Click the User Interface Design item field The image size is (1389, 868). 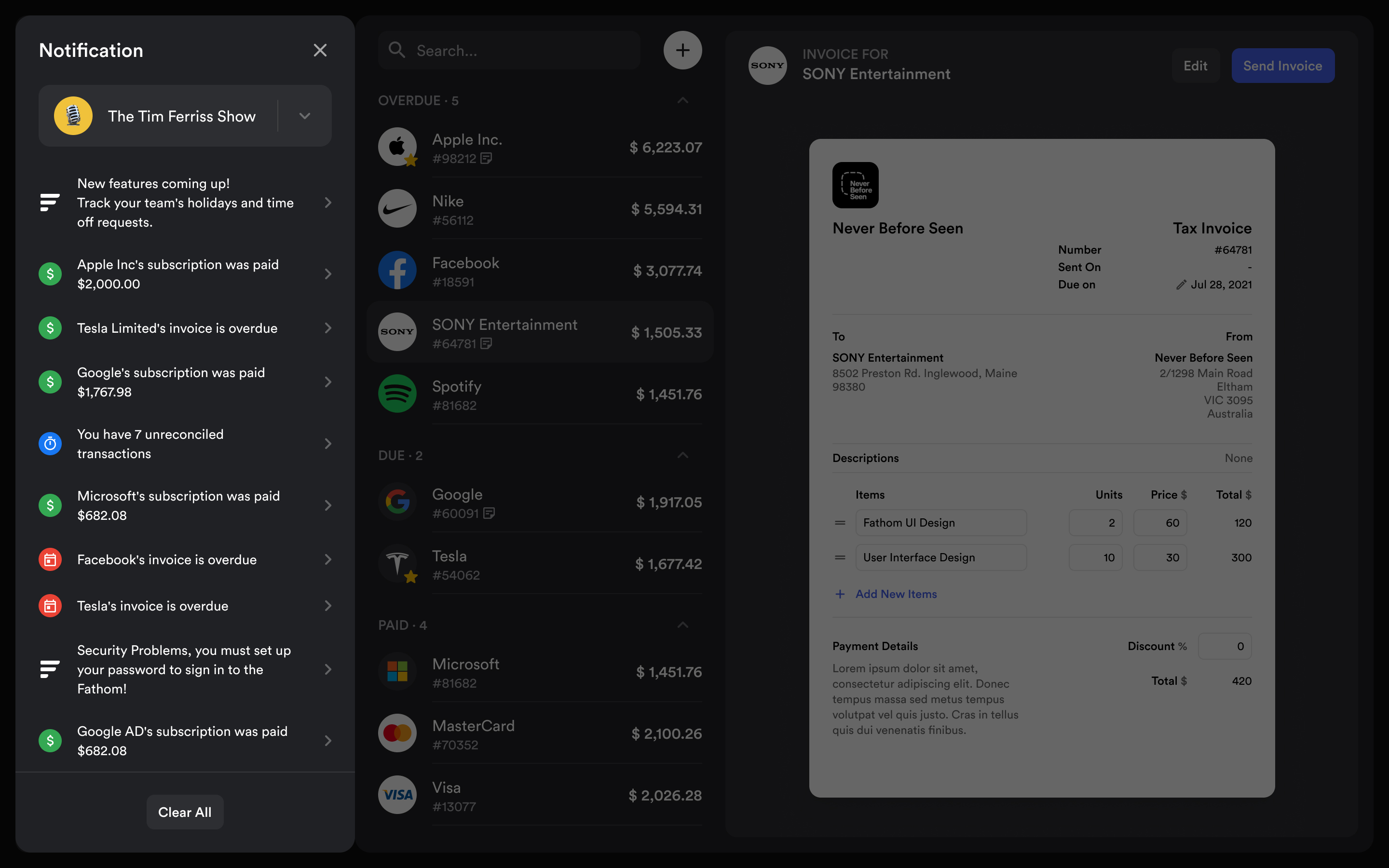[941, 557]
